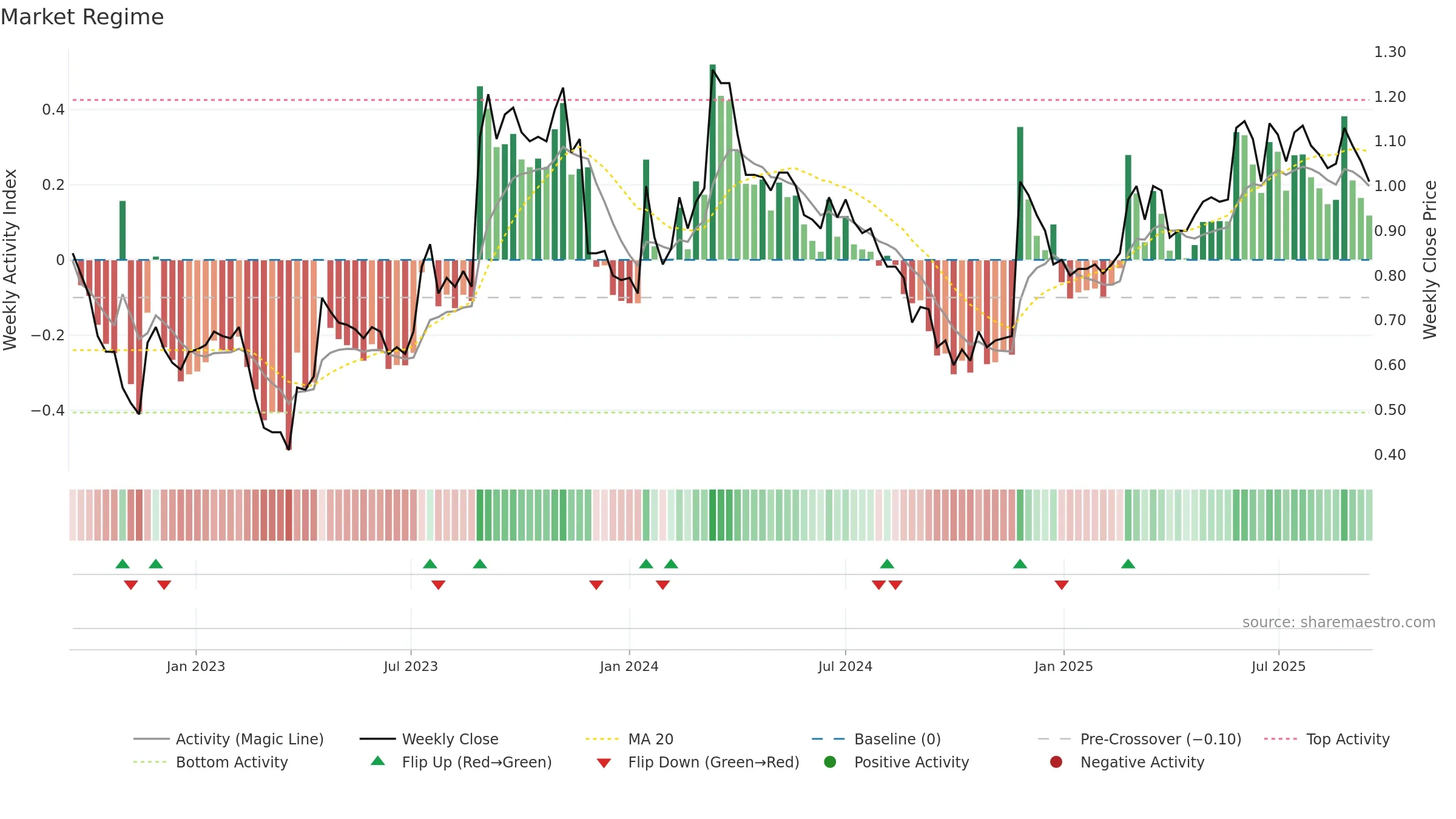Screen dimensions: 1456x819
Task: Toggle the Top Activity legend entry
Action: pyautogui.click(x=1327, y=739)
